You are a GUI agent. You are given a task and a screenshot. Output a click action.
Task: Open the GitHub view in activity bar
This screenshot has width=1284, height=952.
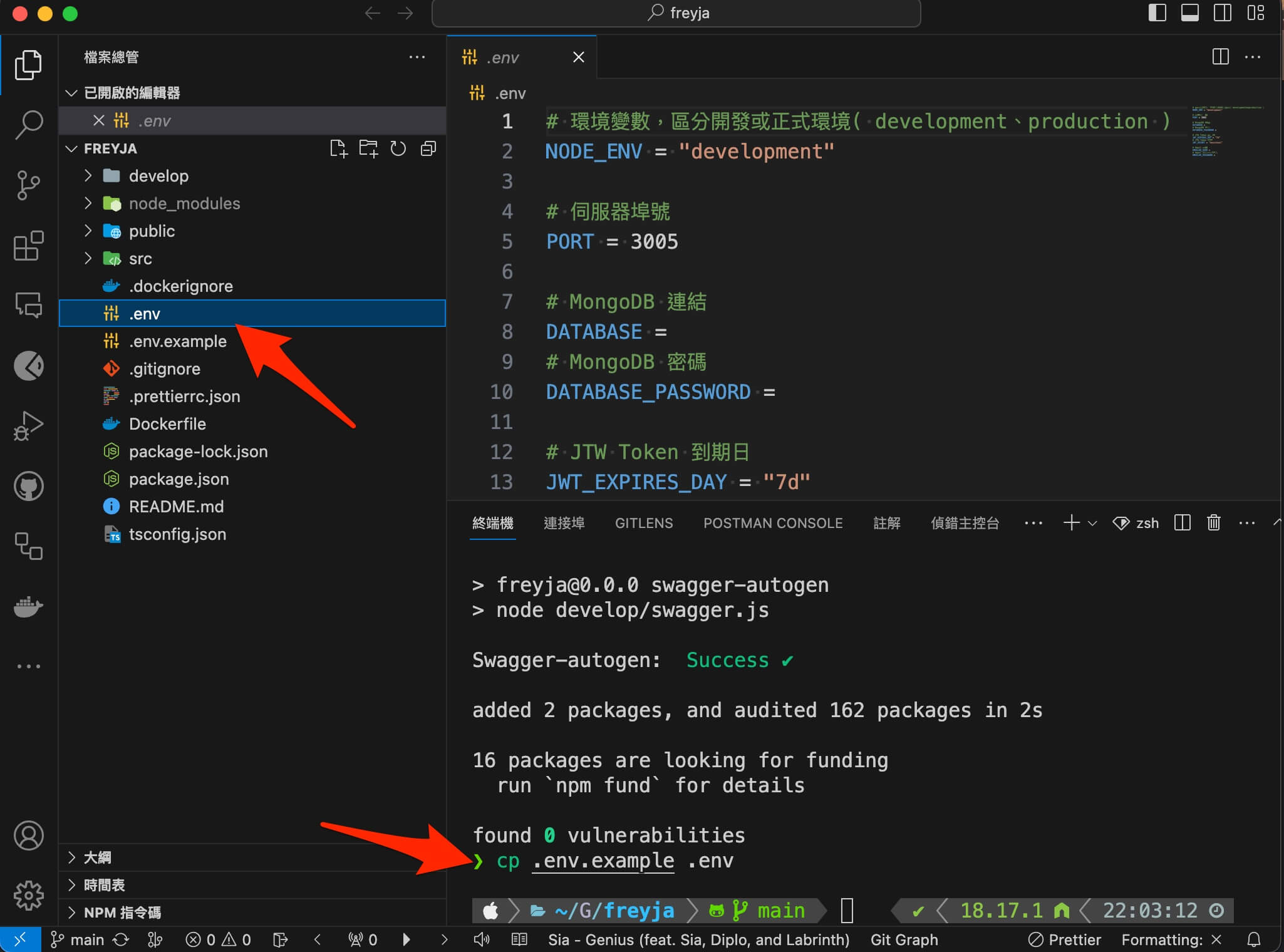28,485
